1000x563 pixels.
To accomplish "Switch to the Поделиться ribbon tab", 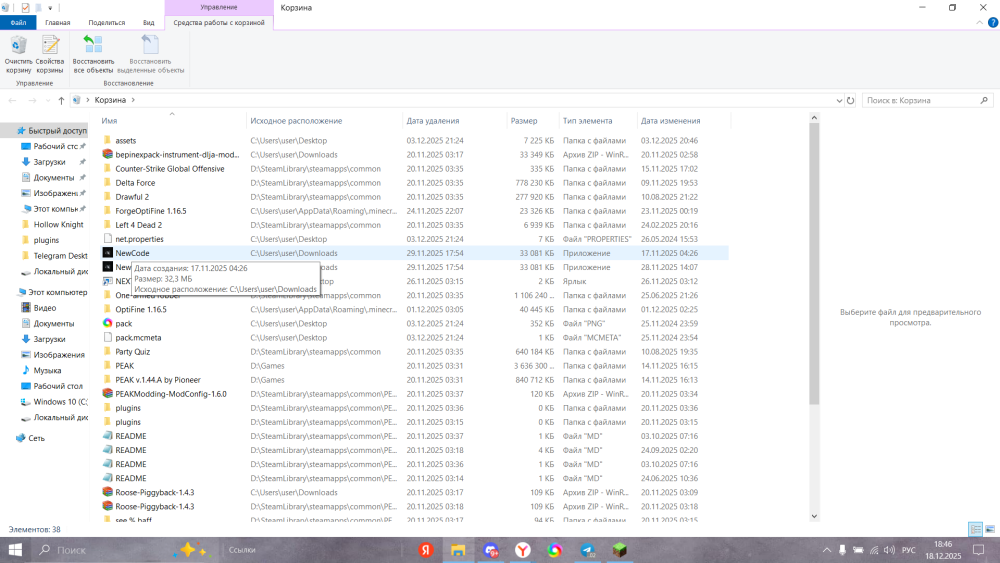I will 107,22.
